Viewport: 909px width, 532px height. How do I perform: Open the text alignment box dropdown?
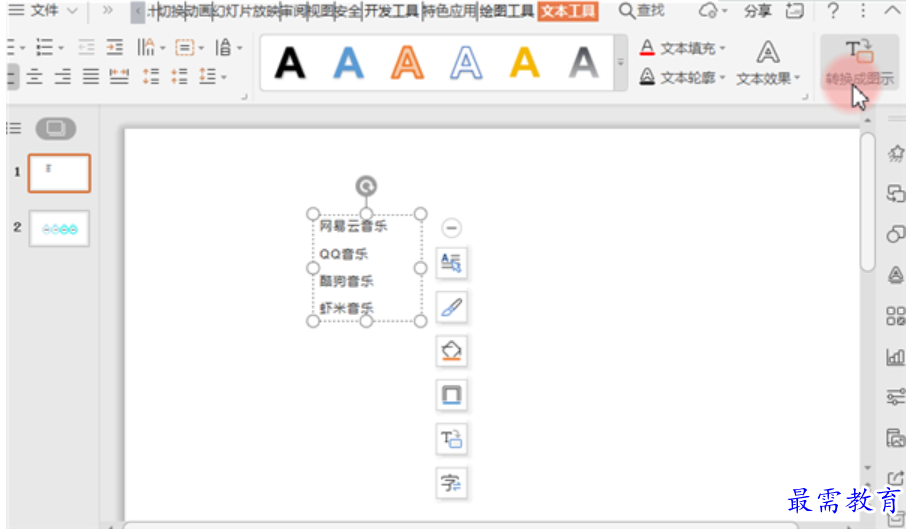190,48
